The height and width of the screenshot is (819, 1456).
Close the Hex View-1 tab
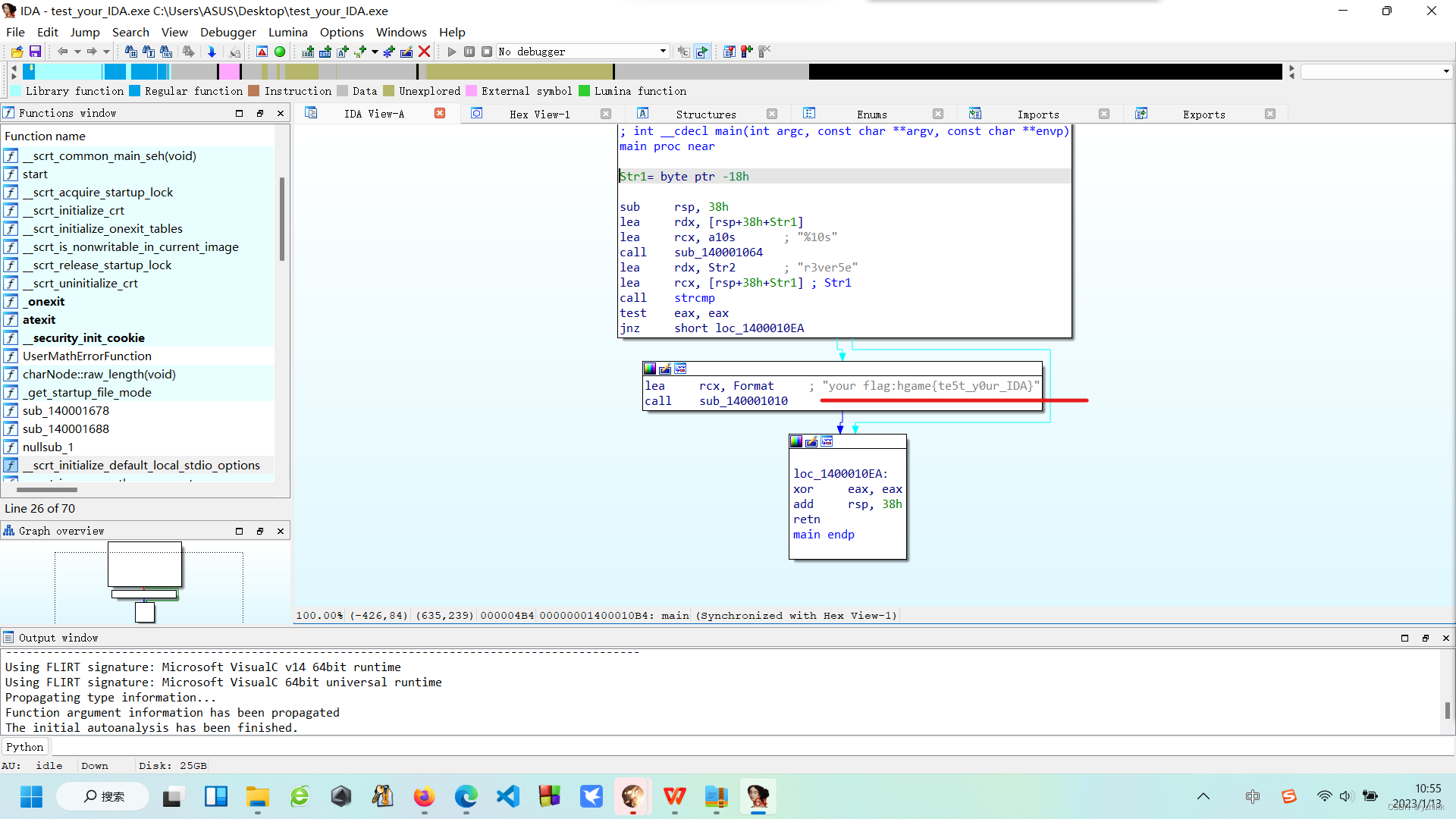tap(606, 114)
